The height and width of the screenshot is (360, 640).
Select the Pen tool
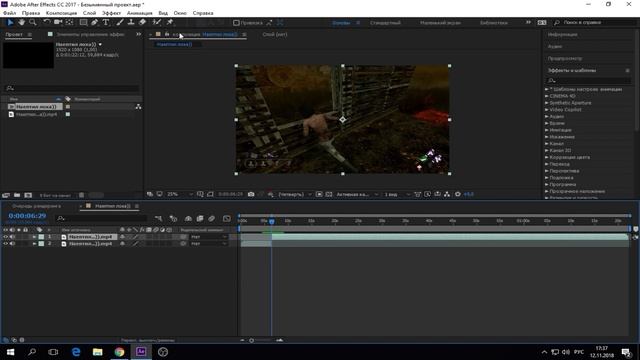click(95, 22)
